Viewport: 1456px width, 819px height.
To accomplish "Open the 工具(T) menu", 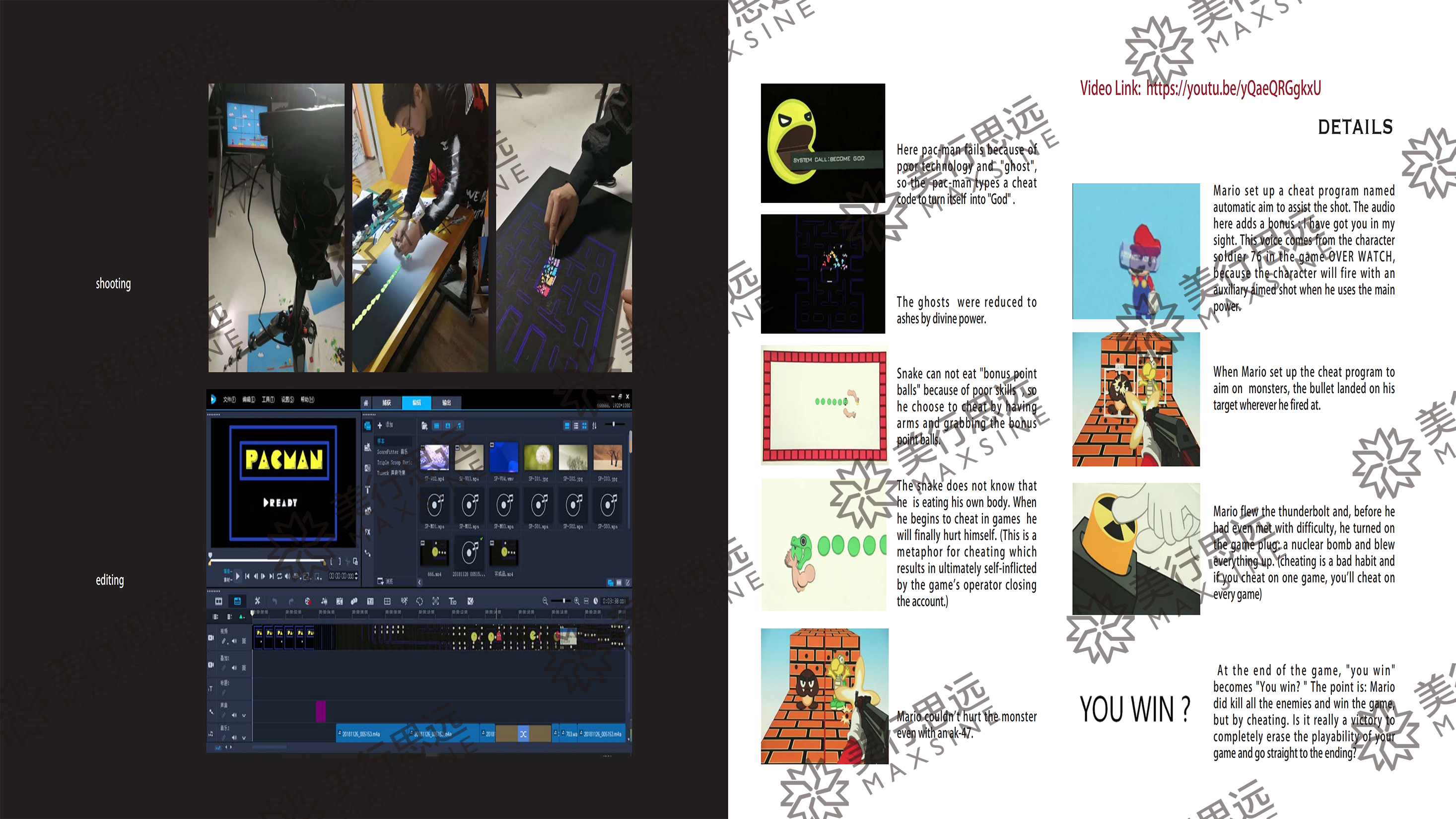I will 269,400.
